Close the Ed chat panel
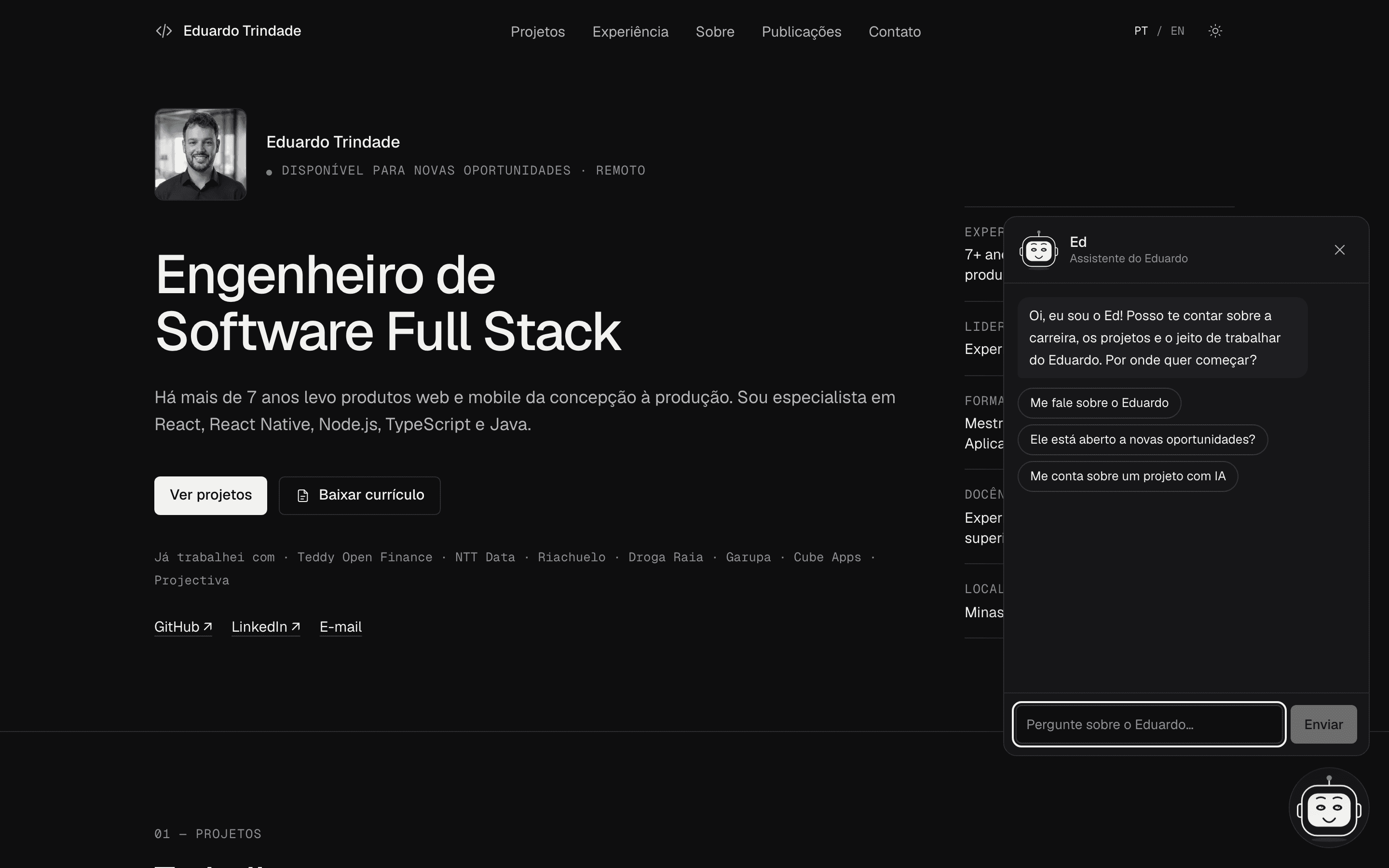This screenshot has height=868, width=1389. (1340, 250)
